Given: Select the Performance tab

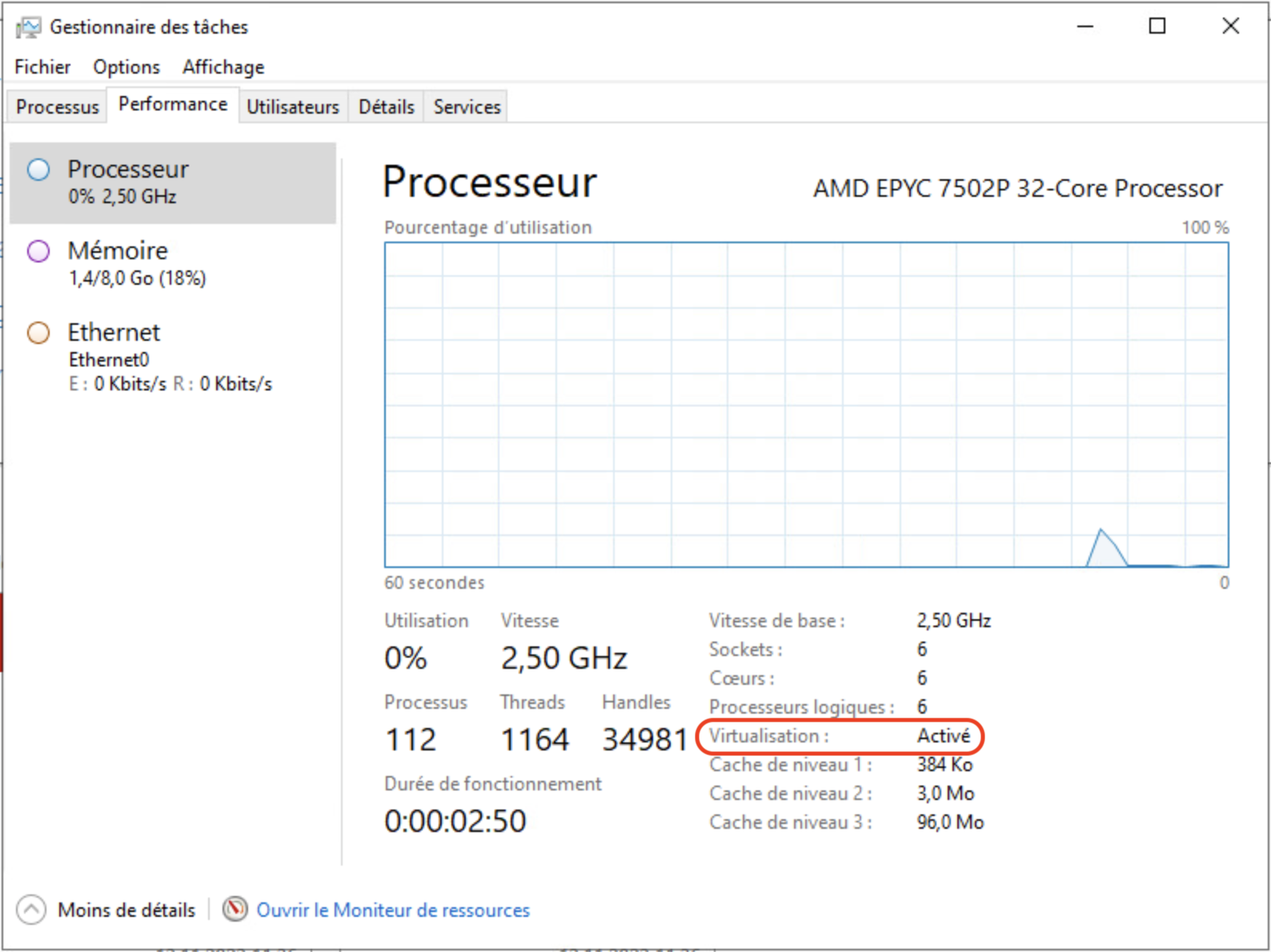Looking at the screenshot, I should [173, 105].
